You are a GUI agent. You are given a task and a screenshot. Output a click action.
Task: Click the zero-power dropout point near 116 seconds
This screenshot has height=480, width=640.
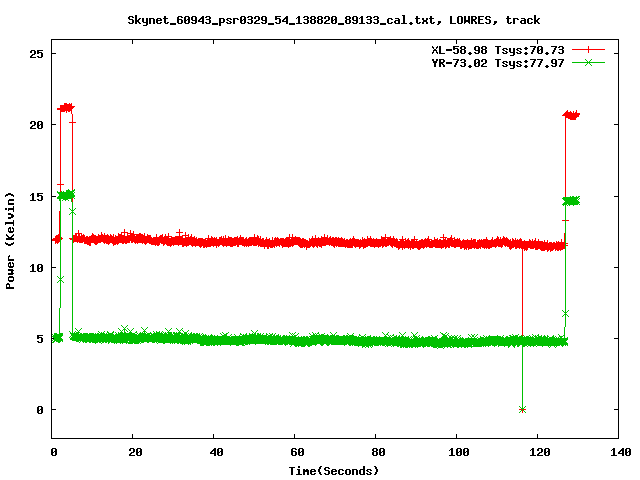pos(522,409)
